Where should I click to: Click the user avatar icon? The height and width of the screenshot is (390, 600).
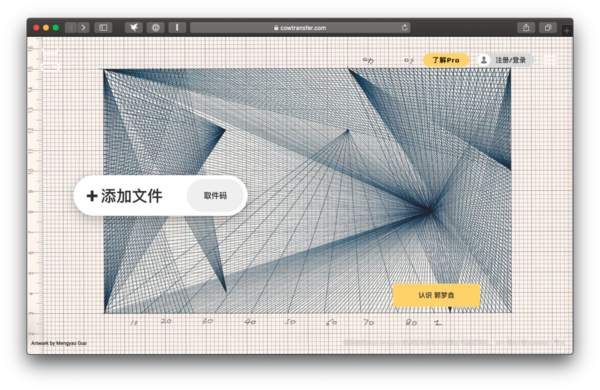click(484, 60)
